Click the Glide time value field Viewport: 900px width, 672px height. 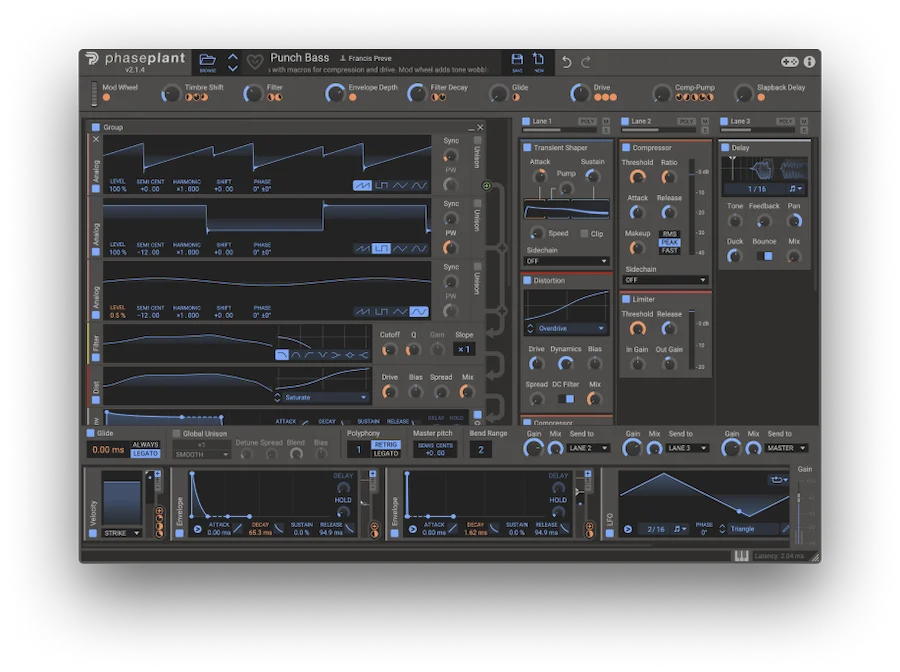pos(108,449)
